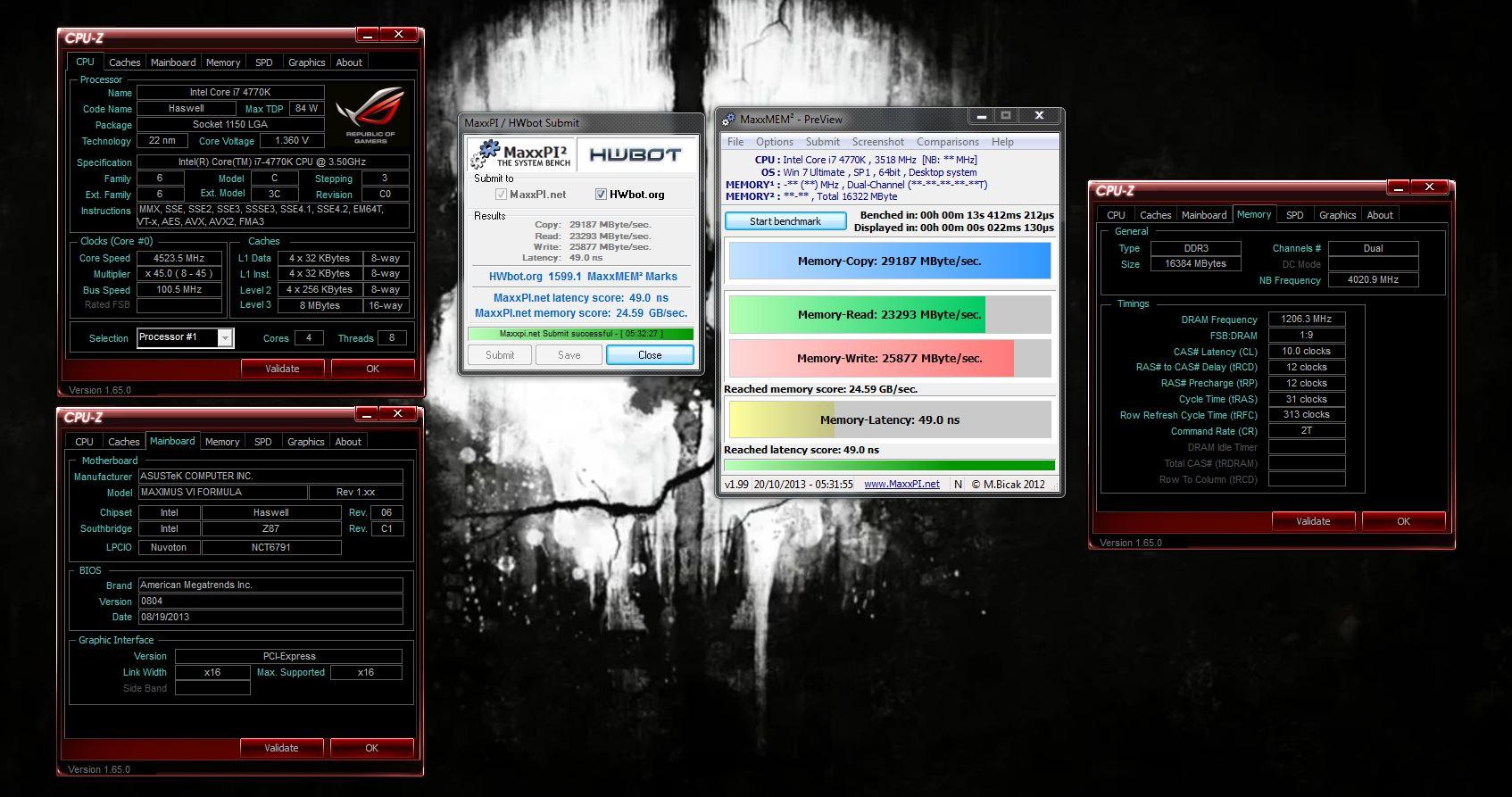Click the DRAM Frequency 1206.3 MHz value

(1306, 319)
